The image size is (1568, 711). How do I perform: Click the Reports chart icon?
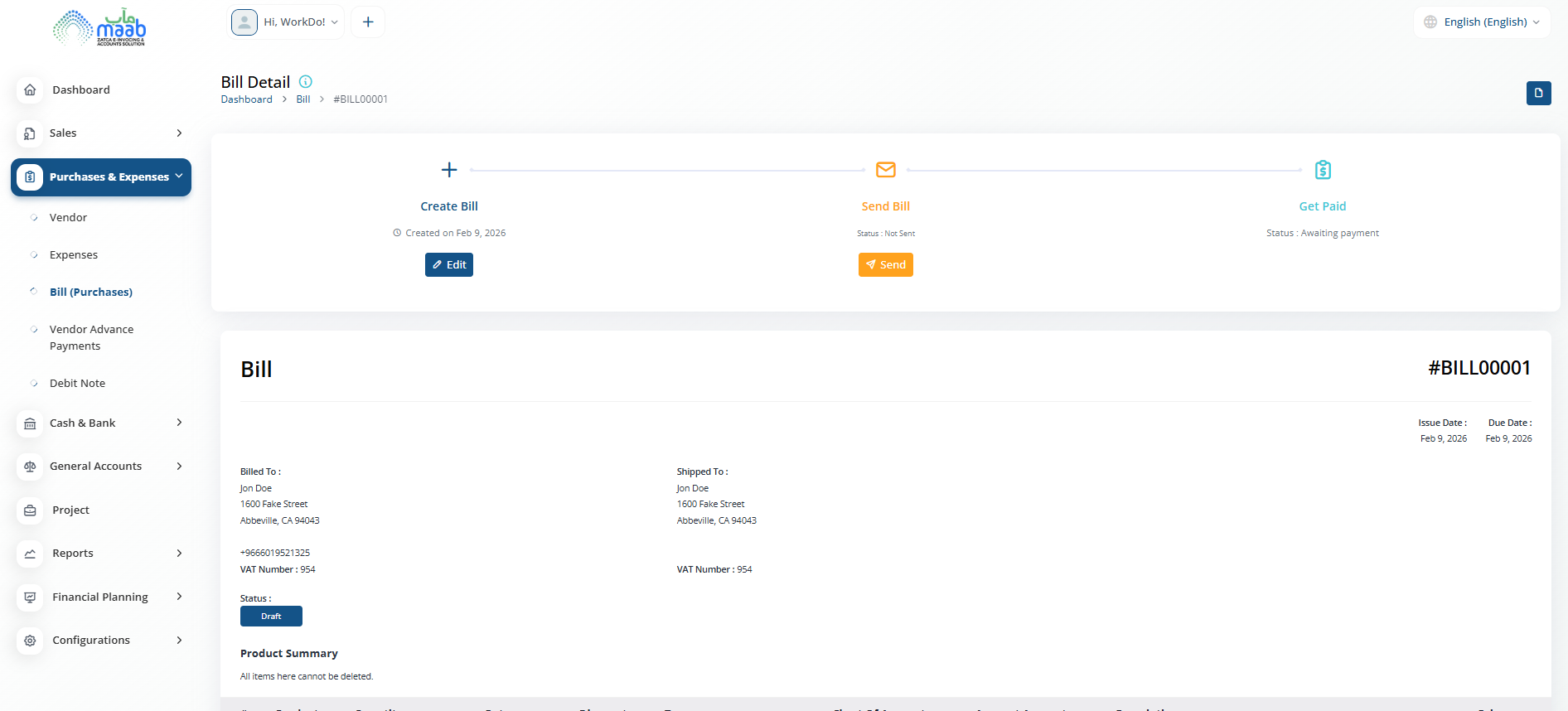coord(30,554)
